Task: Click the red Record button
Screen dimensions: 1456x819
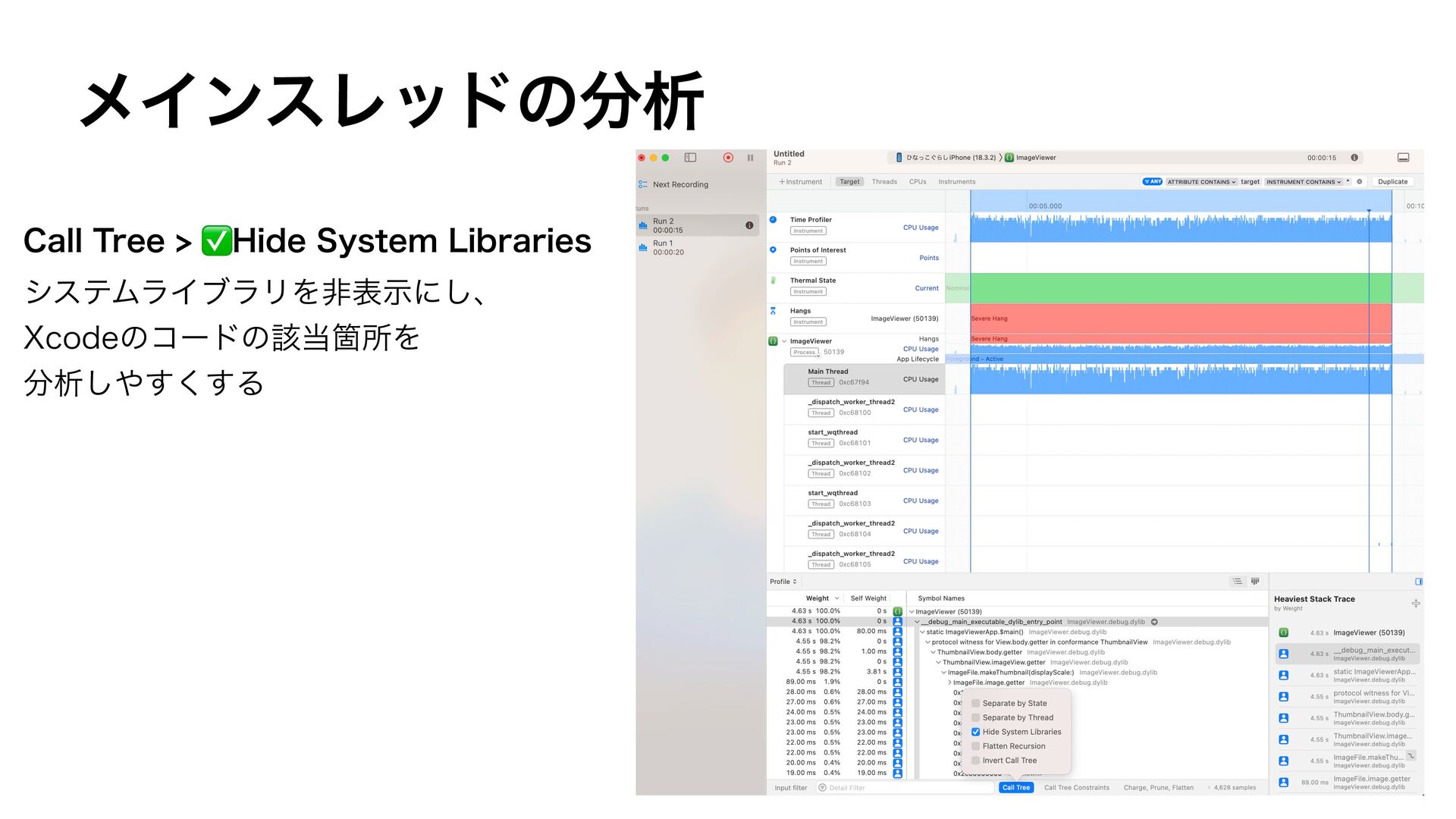Action: [x=728, y=158]
